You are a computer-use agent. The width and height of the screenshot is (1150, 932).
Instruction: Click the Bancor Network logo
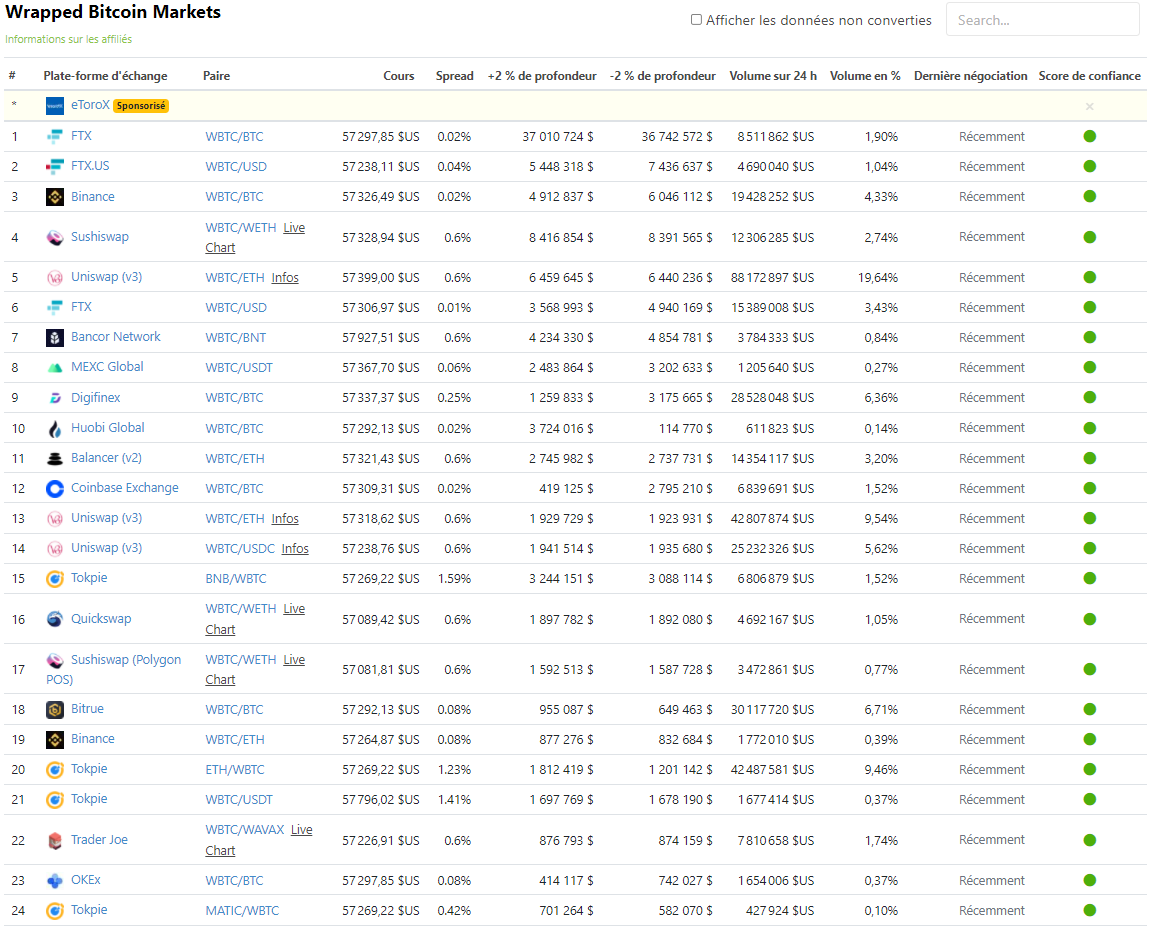tap(54, 337)
